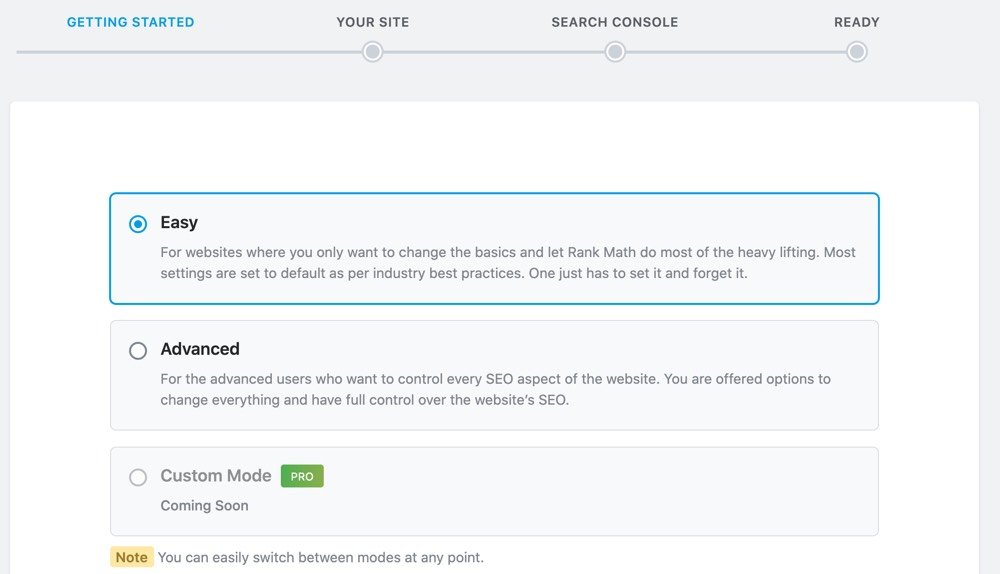Open the Getting Started wizard step
Viewport: 1000px width, 574px height.
click(131, 22)
